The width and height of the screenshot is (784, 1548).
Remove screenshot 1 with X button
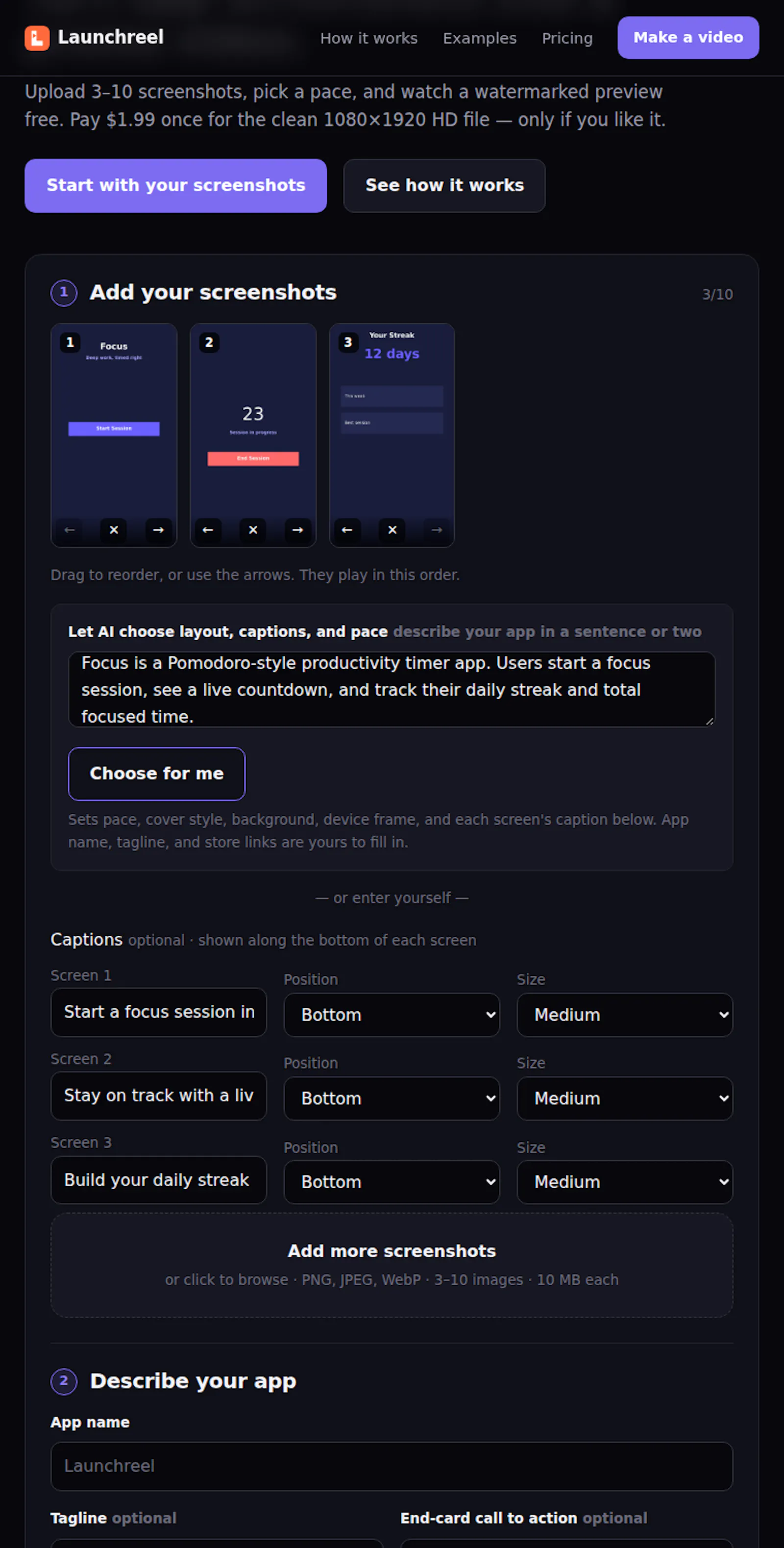click(114, 529)
